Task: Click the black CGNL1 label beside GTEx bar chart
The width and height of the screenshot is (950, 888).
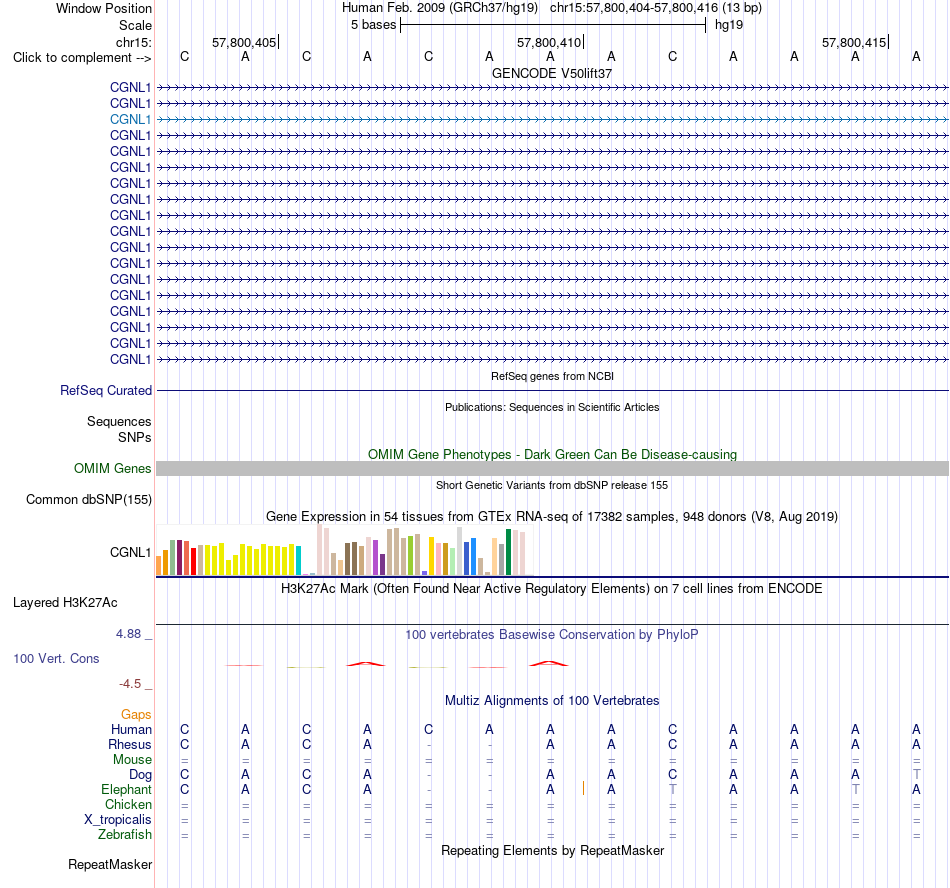Action: tap(130, 552)
